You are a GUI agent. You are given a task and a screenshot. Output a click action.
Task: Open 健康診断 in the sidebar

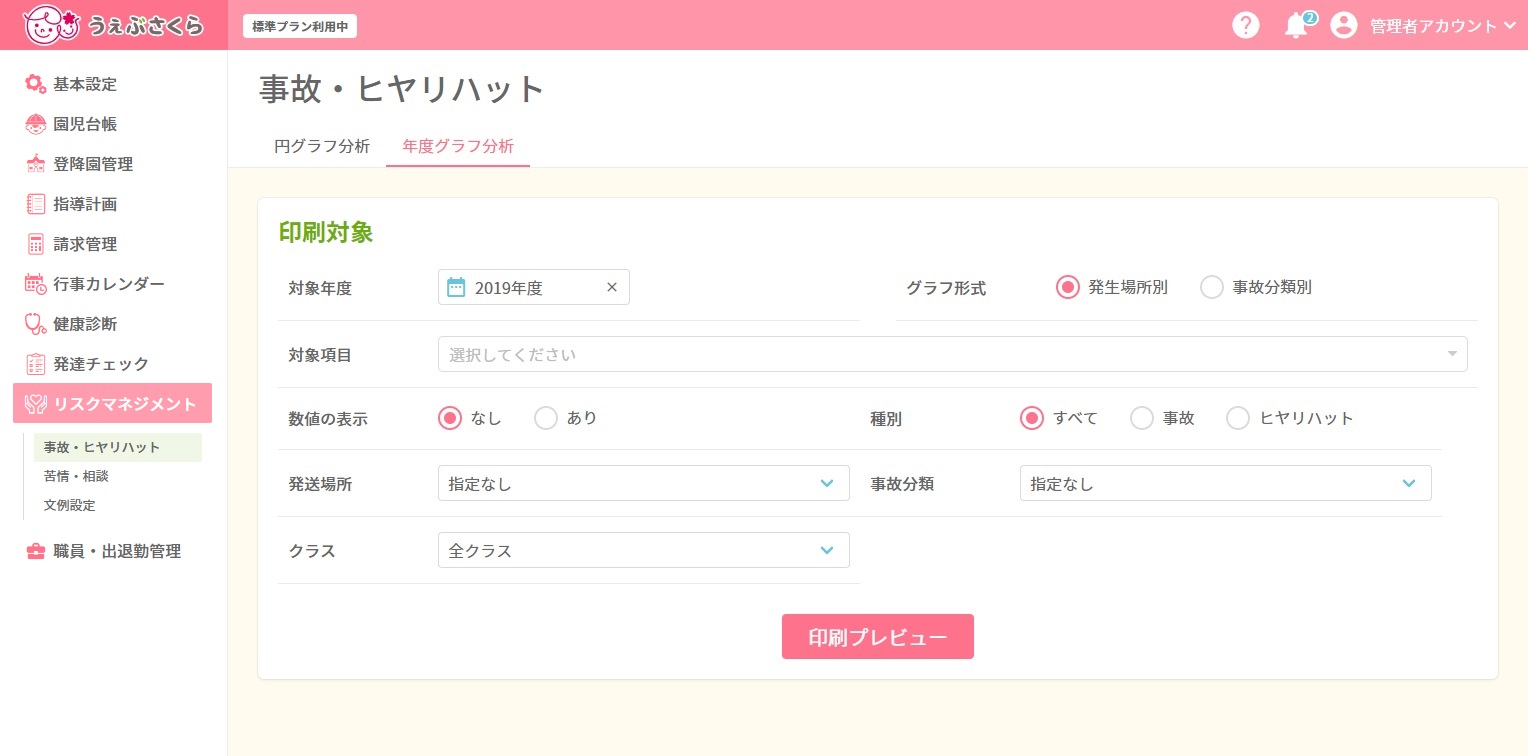coord(85,324)
